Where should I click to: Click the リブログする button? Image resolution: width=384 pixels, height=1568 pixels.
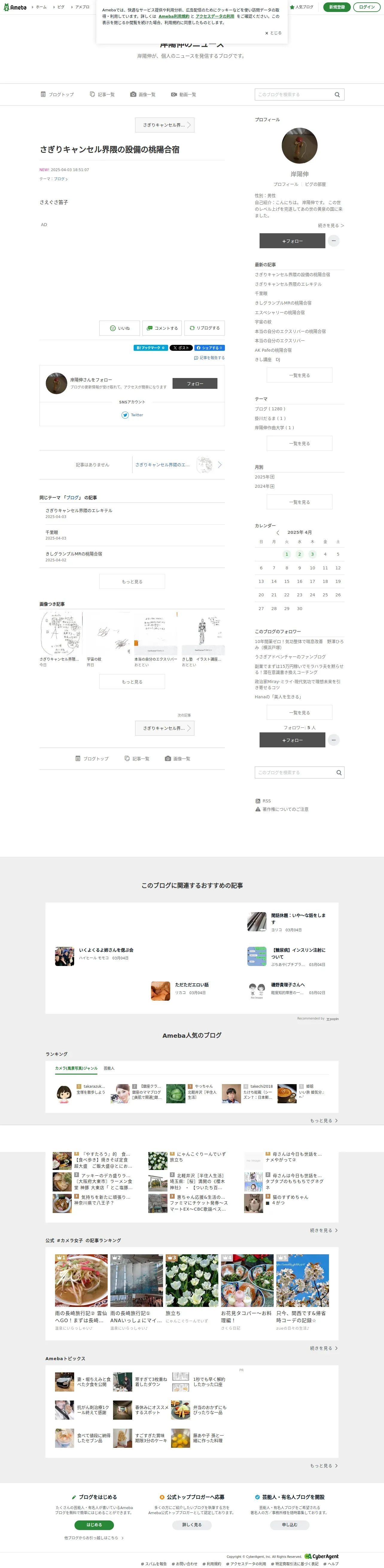tap(205, 328)
